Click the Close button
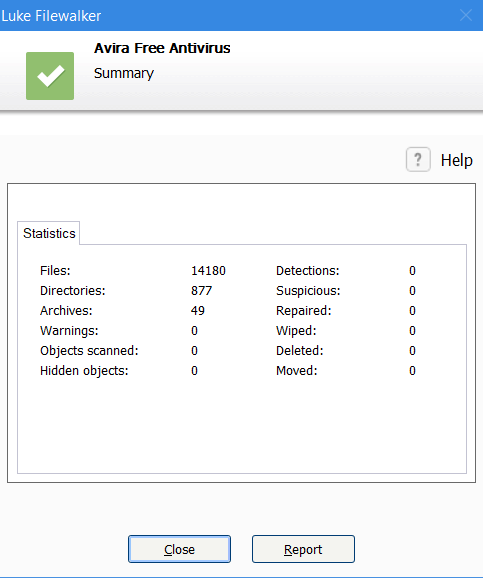 179,549
